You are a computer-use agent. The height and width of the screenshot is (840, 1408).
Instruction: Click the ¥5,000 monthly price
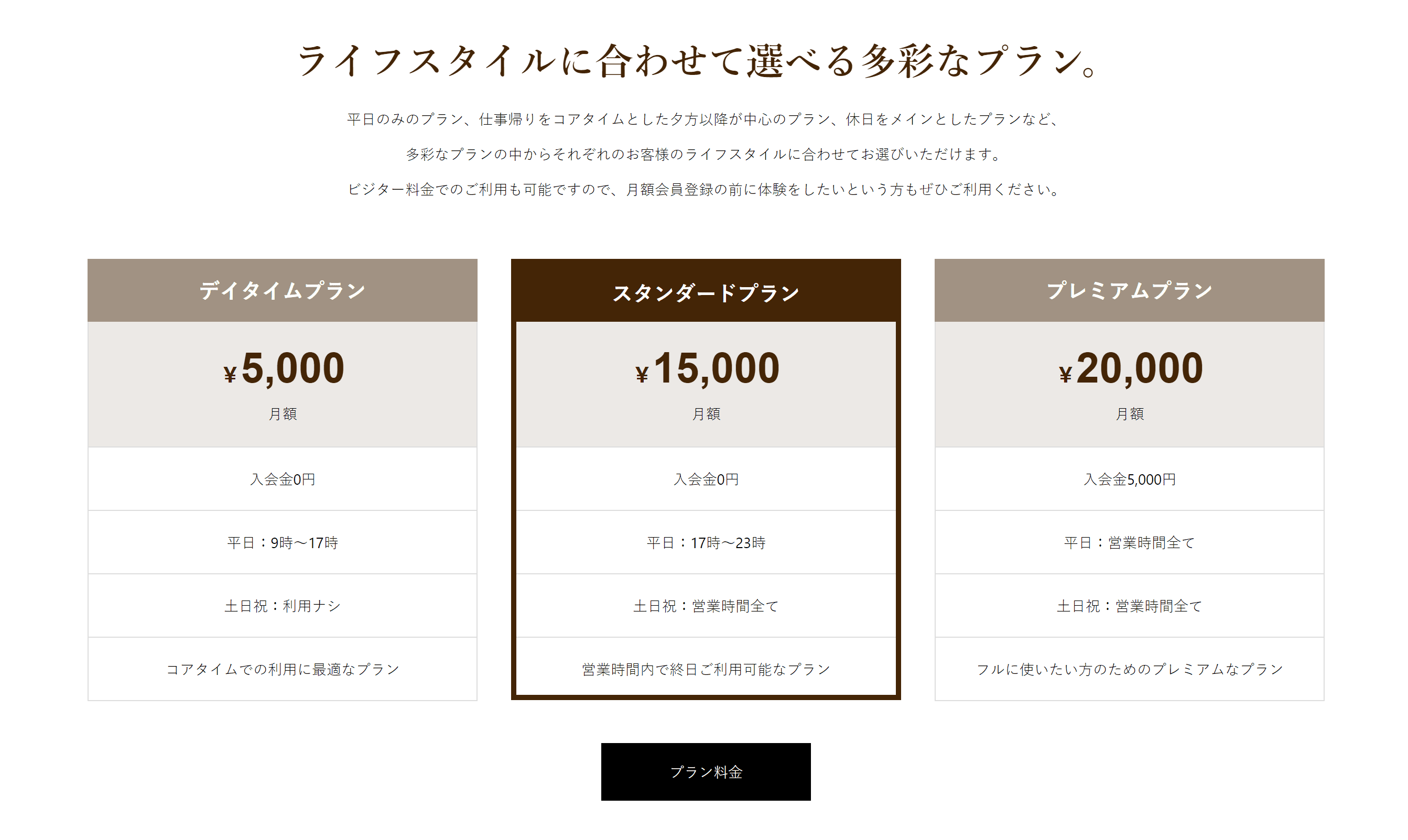284,368
